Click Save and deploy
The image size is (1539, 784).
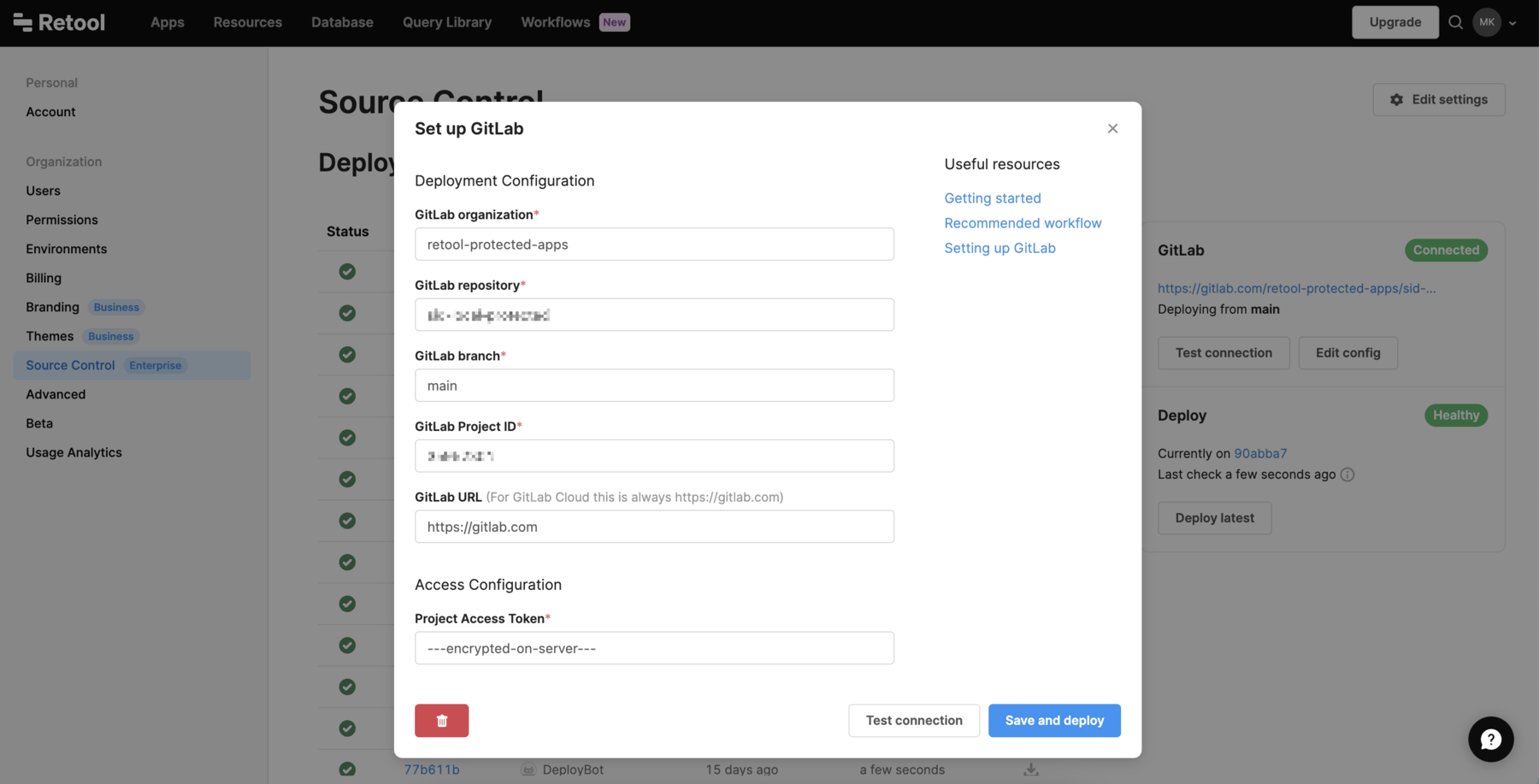pyautogui.click(x=1054, y=721)
